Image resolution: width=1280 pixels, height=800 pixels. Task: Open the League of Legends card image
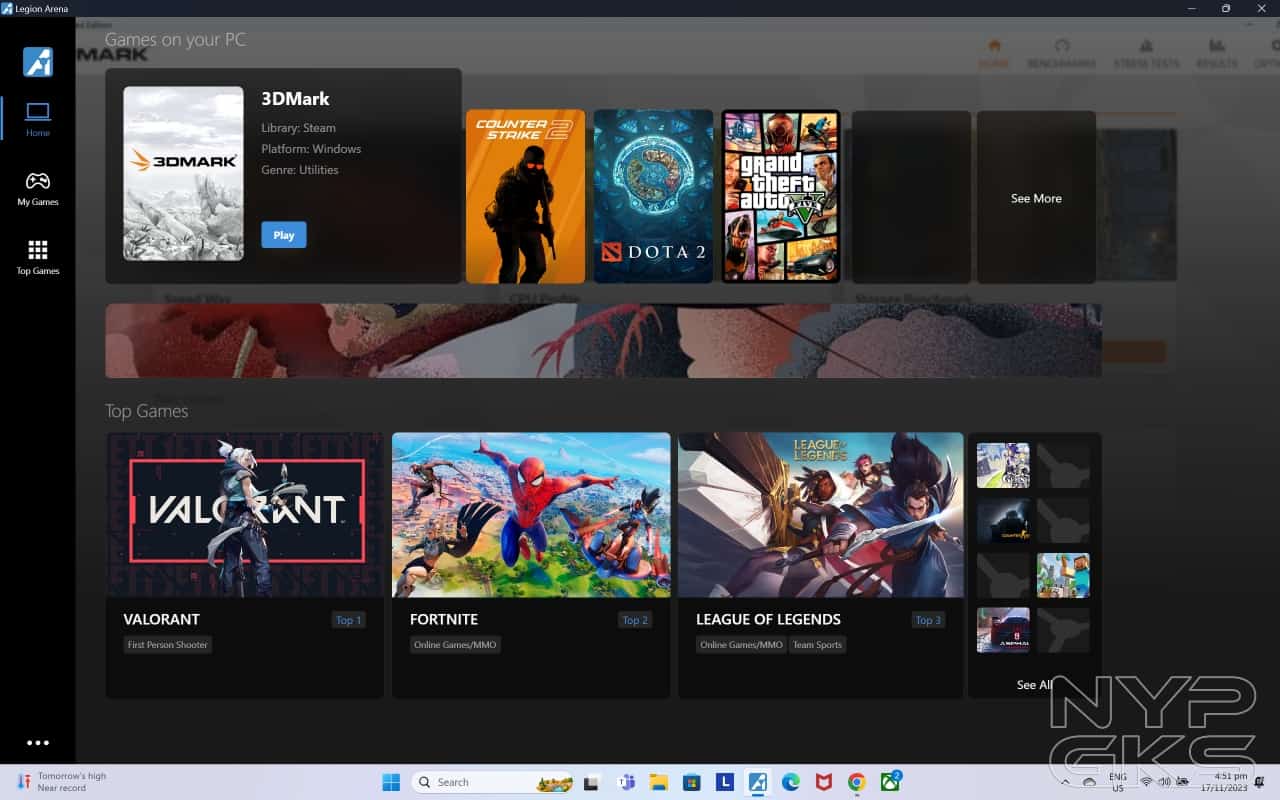click(x=821, y=515)
